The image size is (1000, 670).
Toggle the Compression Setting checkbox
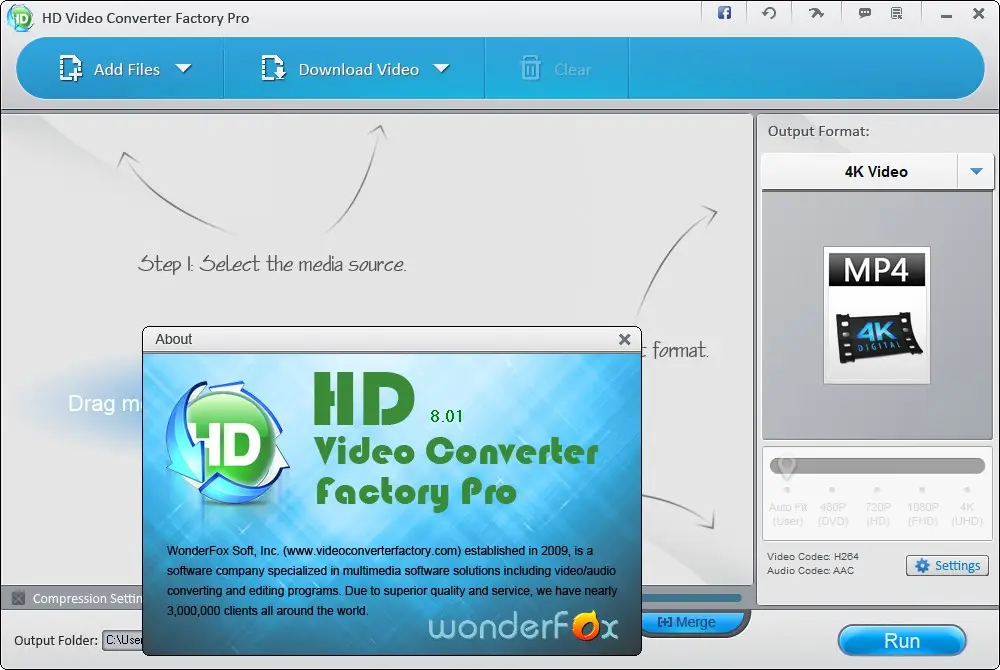[18, 598]
